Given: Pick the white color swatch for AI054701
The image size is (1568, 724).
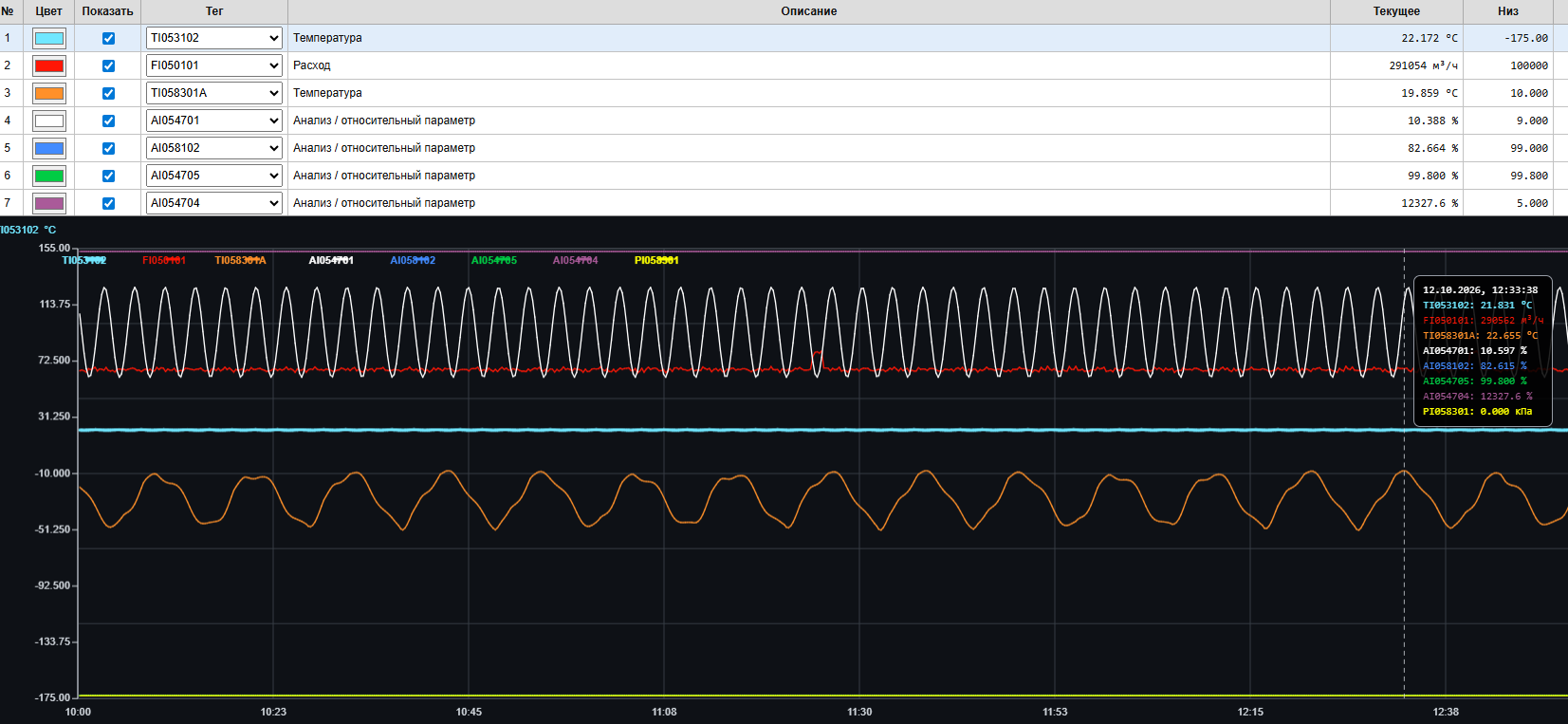Looking at the screenshot, I should click(x=49, y=121).
